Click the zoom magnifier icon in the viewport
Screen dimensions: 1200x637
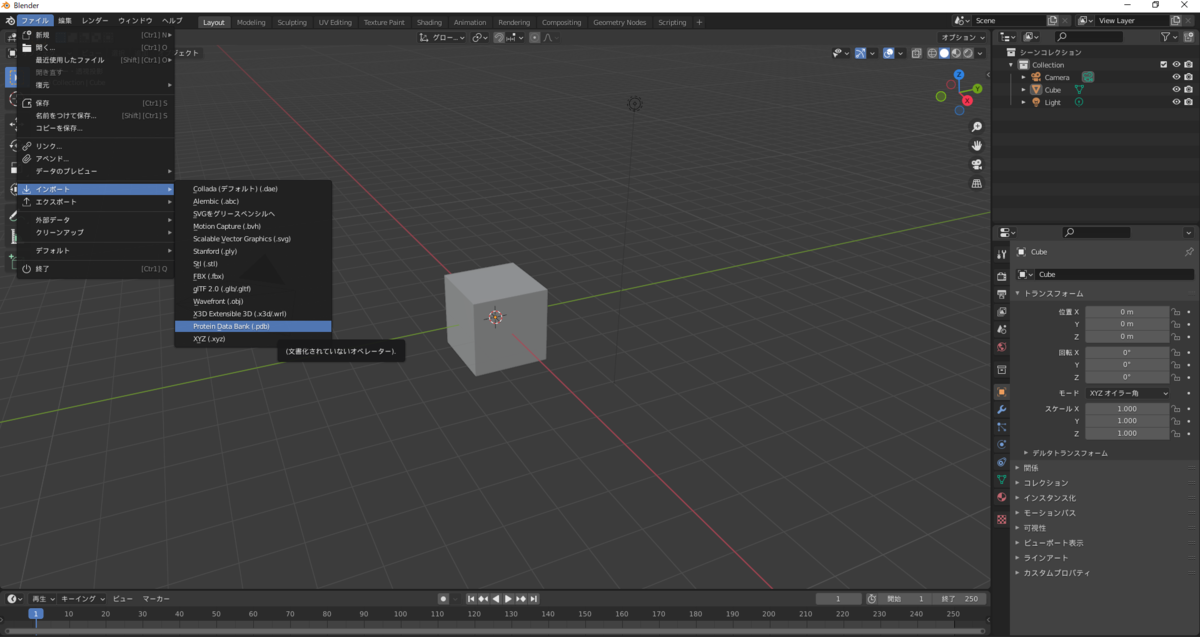click(x=976, y=127)
